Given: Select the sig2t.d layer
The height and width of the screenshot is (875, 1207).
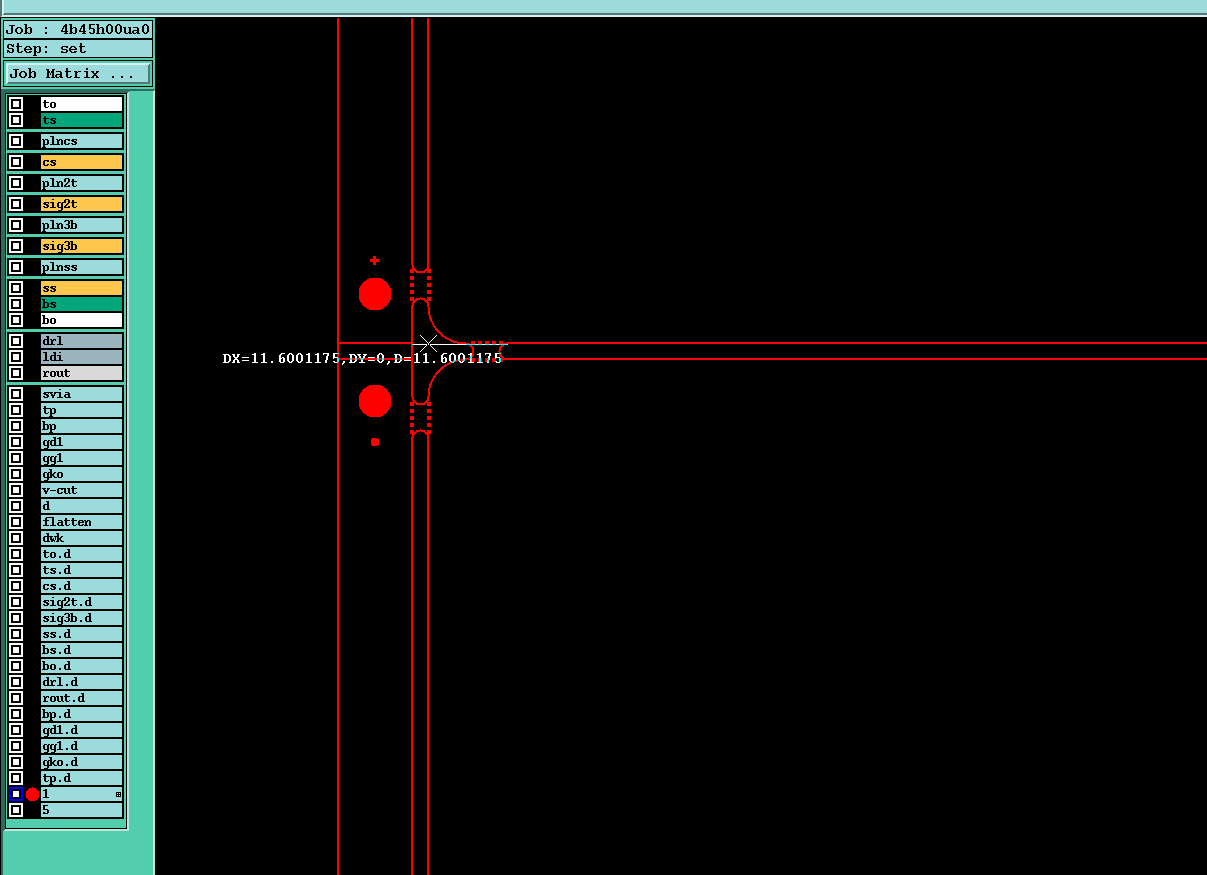Looking at the screenshot, I should click(x=82, y=602).
